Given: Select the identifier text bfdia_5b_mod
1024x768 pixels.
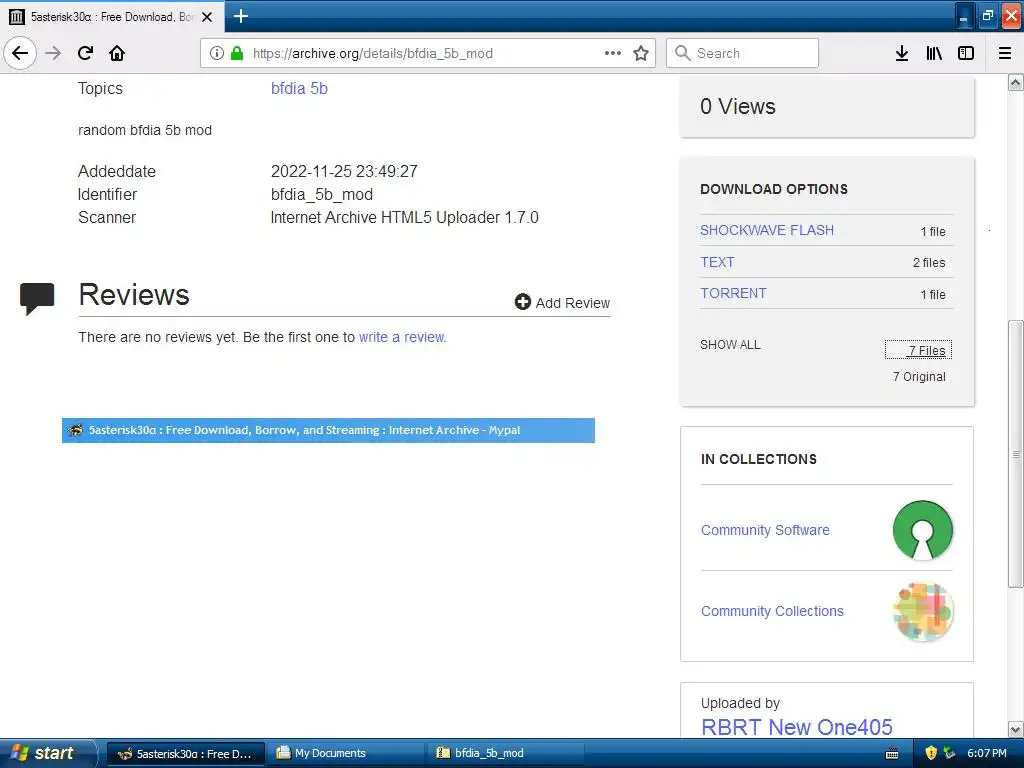Looking at the screenshot, I should click(x=322, y=195).
